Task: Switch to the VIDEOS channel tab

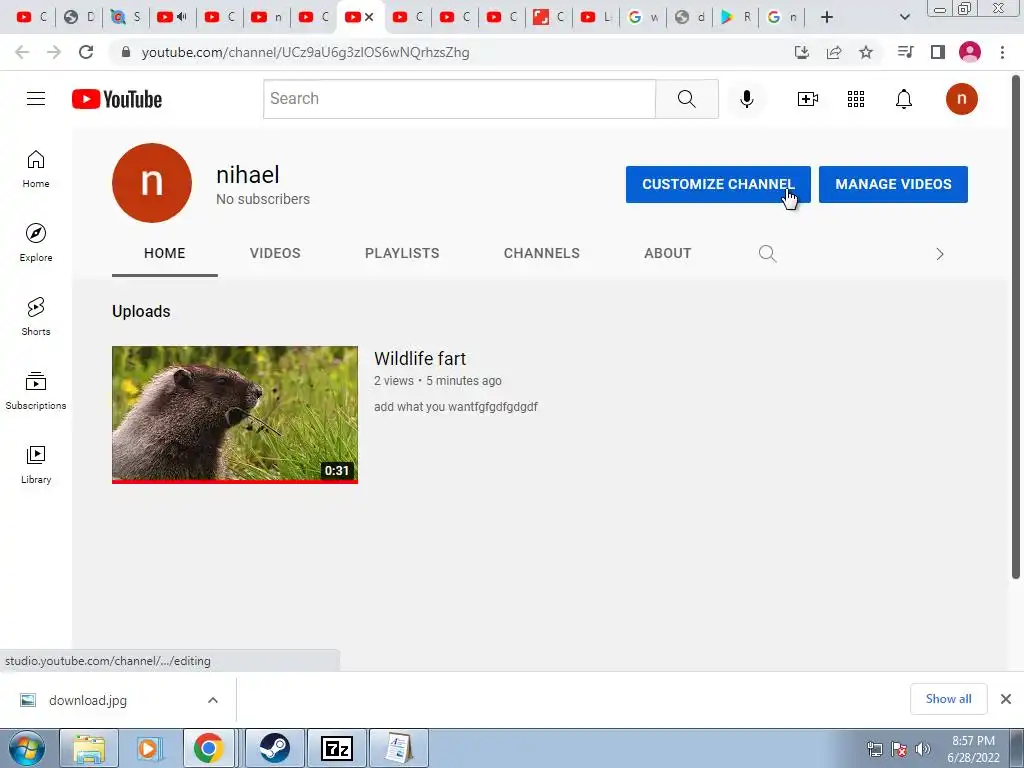Action: pyautogui.click(x=275, y=253)
